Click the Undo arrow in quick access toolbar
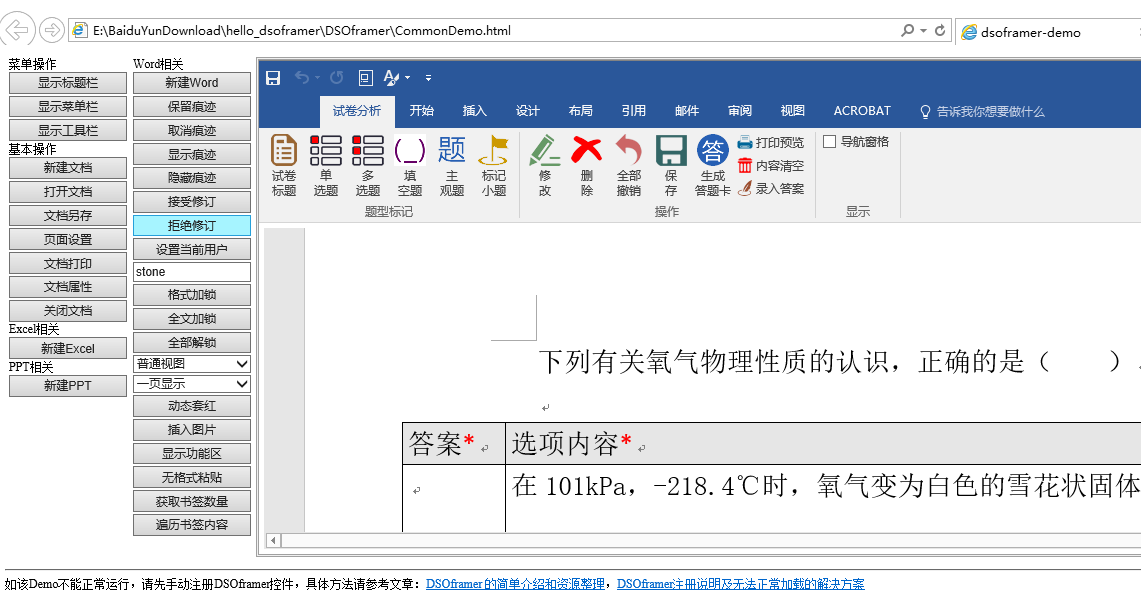This screenshot has height=592, width=1141. (301, 78)
